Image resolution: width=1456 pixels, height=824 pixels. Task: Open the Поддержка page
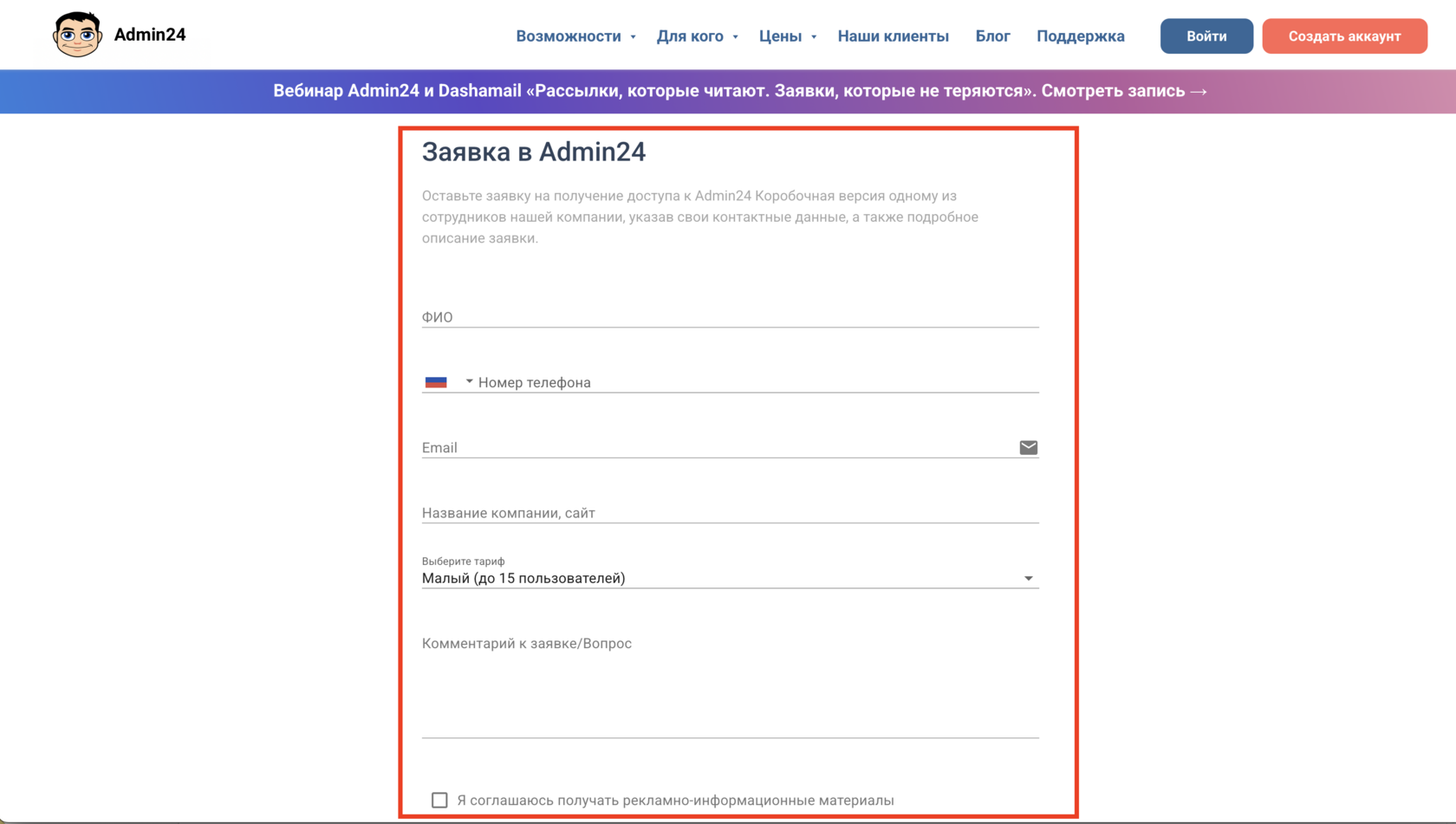pos(1080,36)
